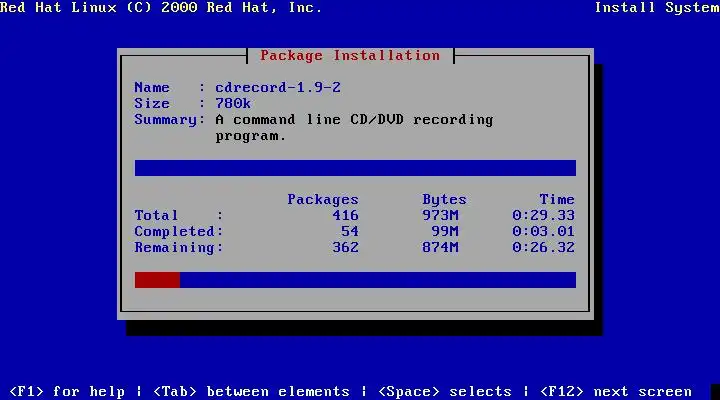Click the Time column header
Screen dimensions: 720x400
pyautogui.click(x=557, y=199)
